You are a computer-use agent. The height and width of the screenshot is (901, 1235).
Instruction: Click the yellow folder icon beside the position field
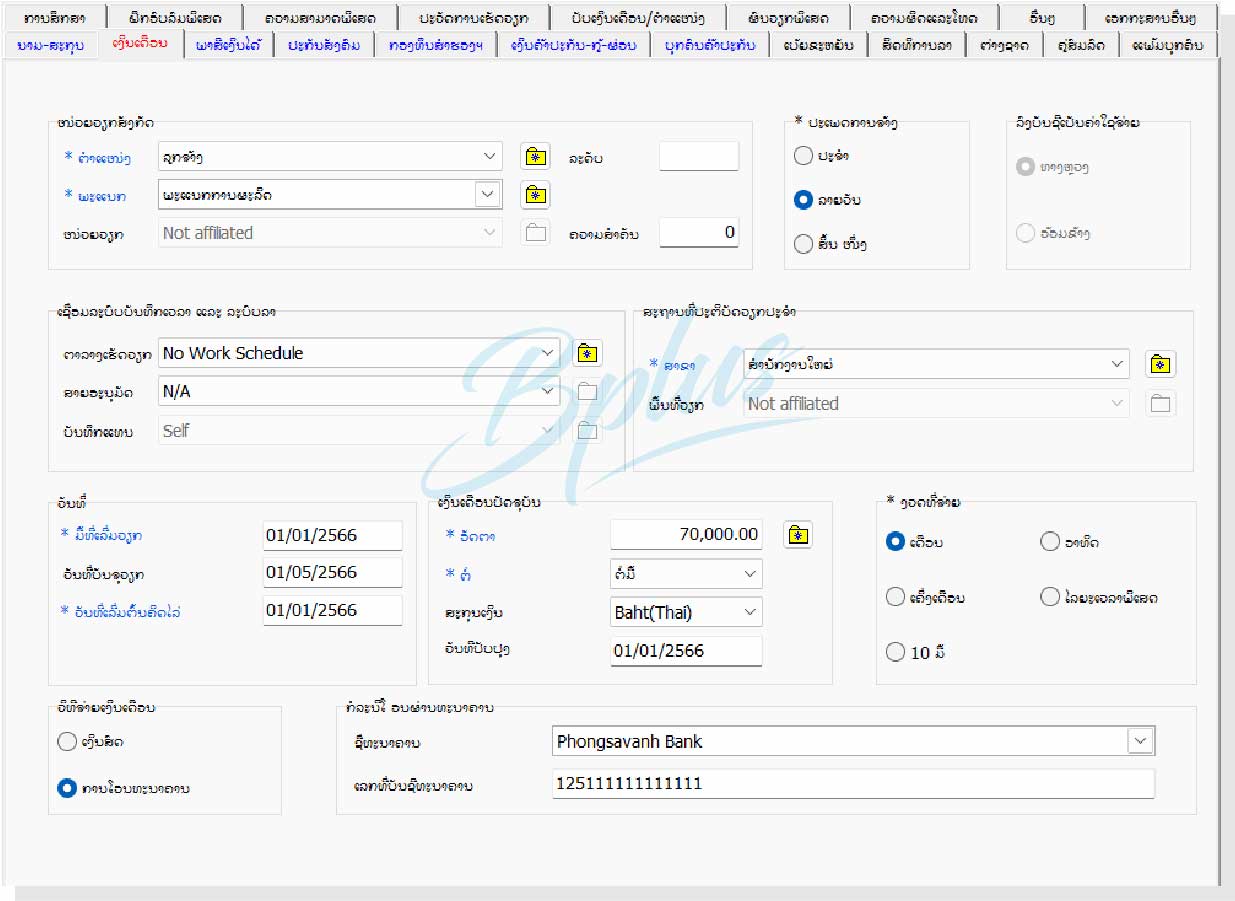(536, 156)
